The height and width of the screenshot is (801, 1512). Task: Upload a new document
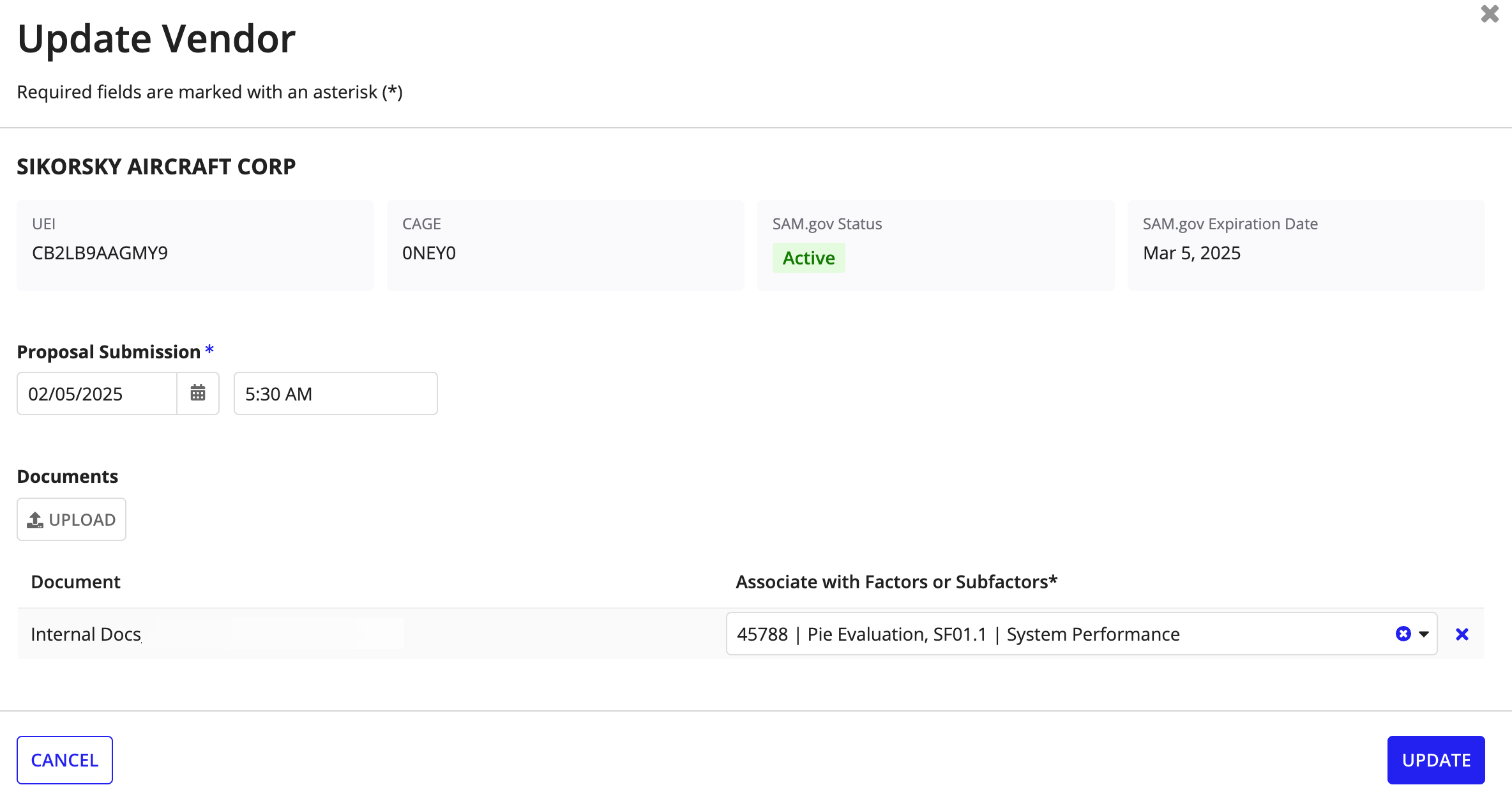[x=72, y=519]
